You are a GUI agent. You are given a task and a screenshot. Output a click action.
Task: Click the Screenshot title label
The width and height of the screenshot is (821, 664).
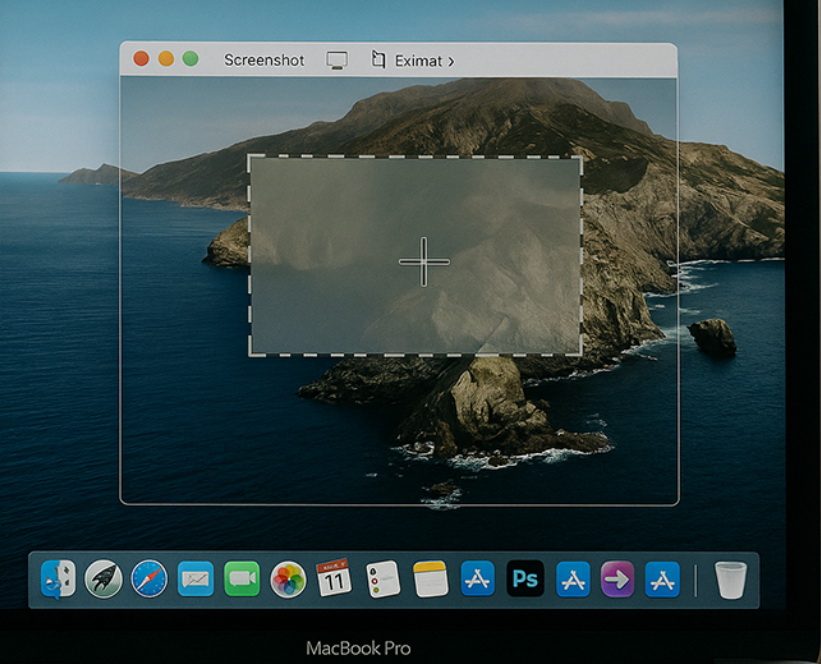pos(264,60)
